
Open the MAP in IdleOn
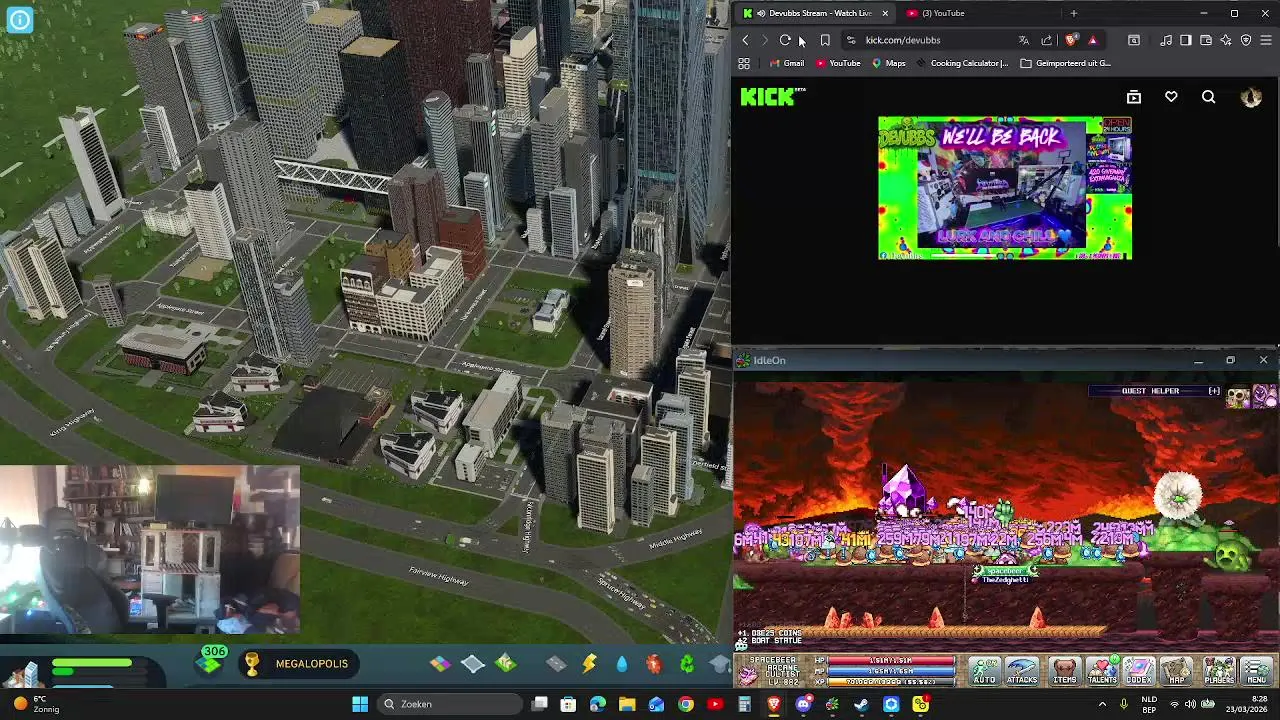[1177, 671]
